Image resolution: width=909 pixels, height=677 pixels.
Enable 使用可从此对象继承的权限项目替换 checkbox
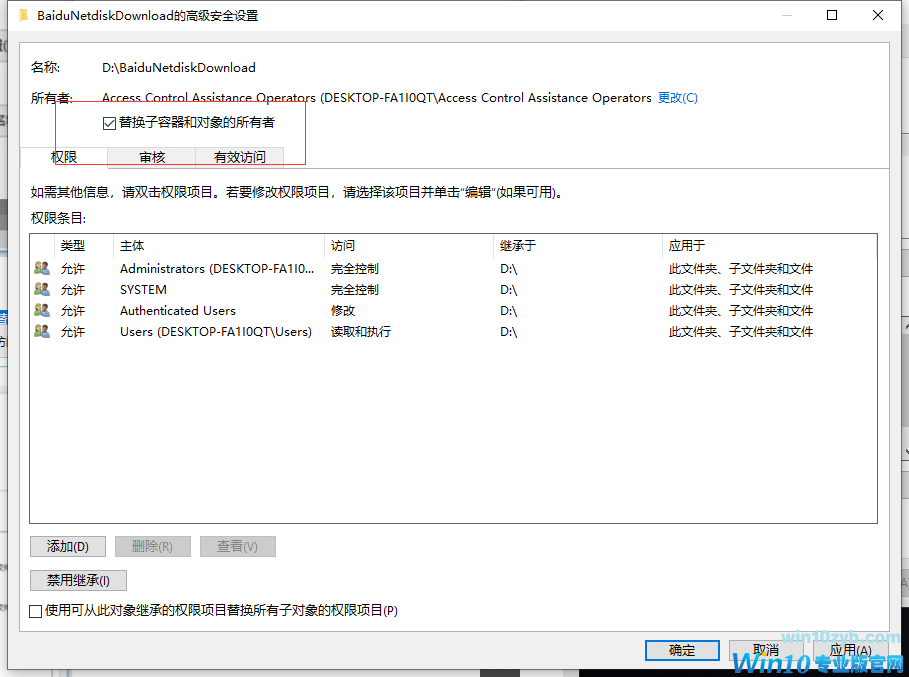[36, 610]
